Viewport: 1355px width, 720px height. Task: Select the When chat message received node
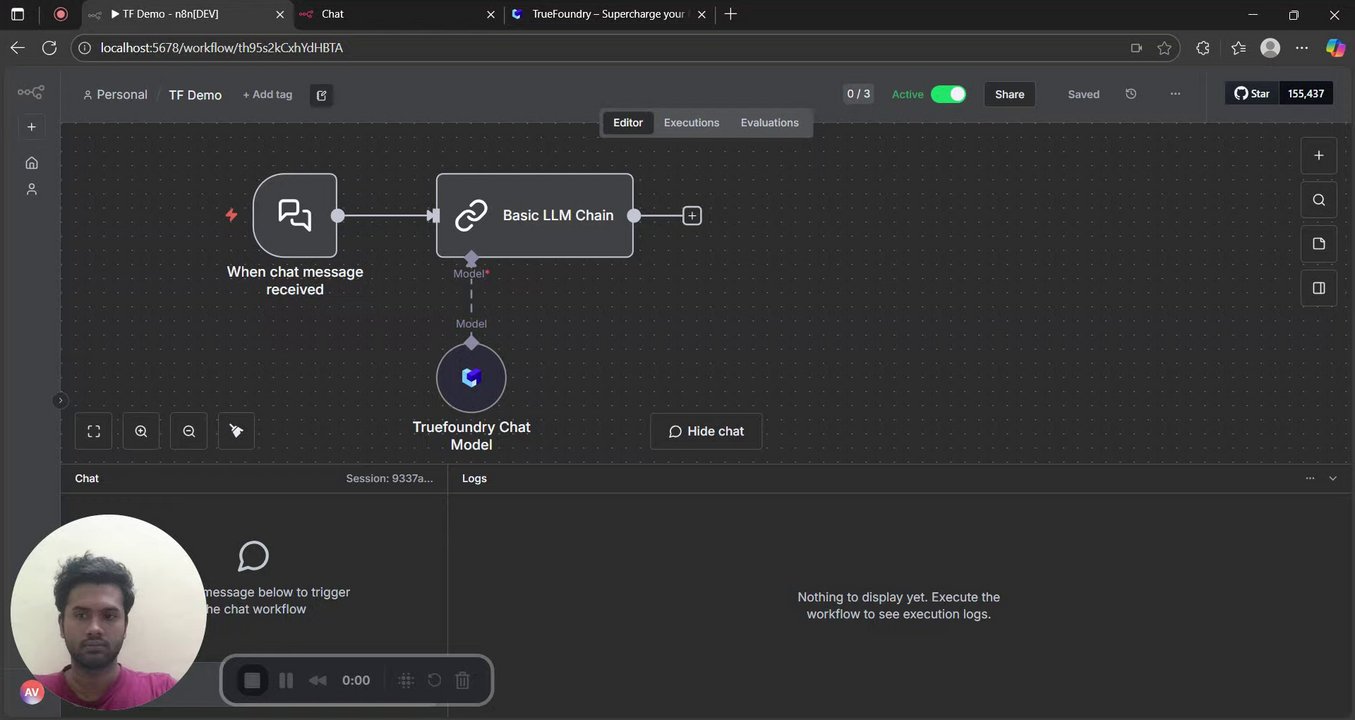pyautogui.click(x=295, y=215)
